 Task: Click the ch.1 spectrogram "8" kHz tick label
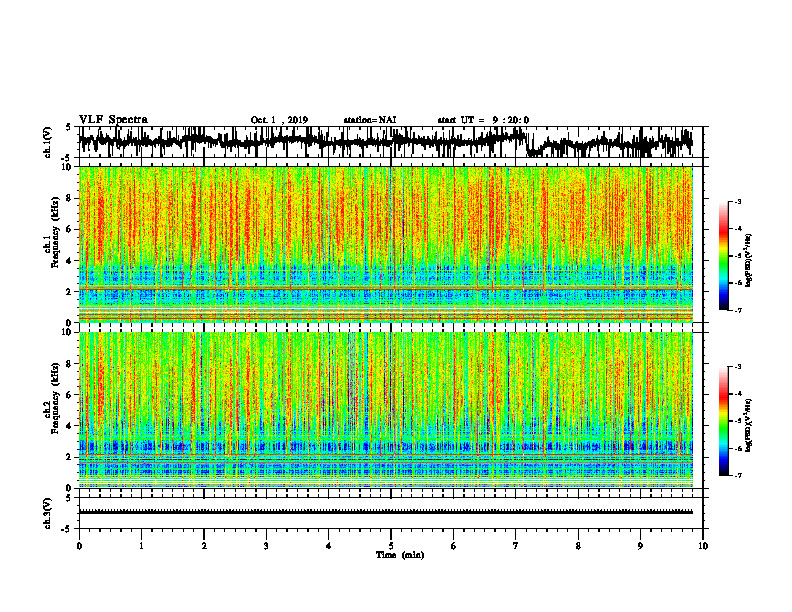tap(70, 198)
